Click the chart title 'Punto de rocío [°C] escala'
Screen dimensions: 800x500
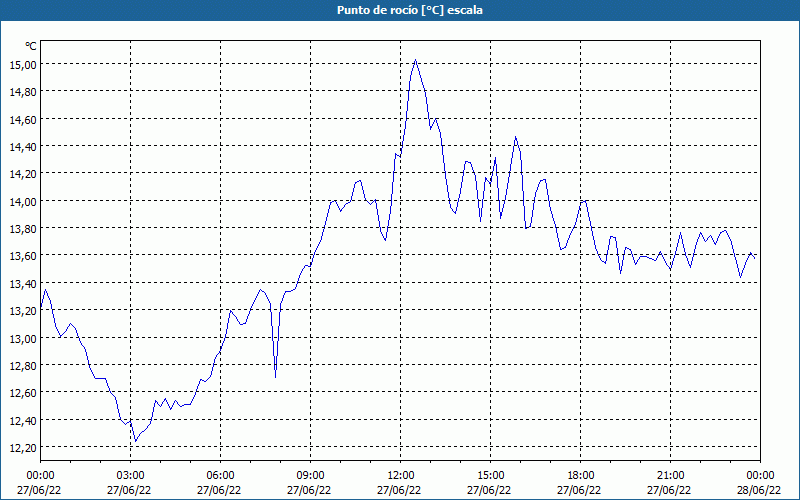(410, 10)
